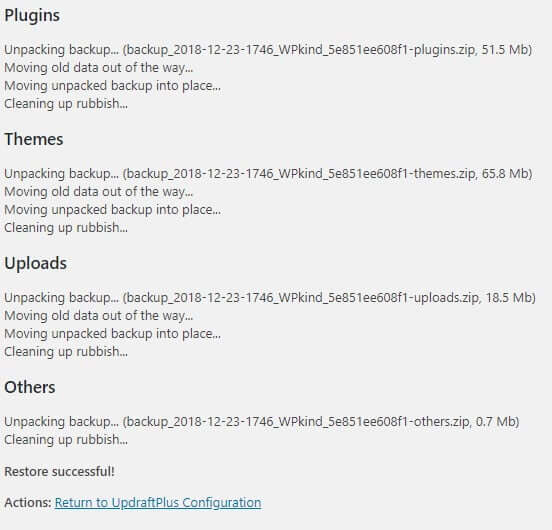This screenshot has width=552, height=530.
Task: Click Cleaning up rubbish line under Plugins
Action: point(66,104)
